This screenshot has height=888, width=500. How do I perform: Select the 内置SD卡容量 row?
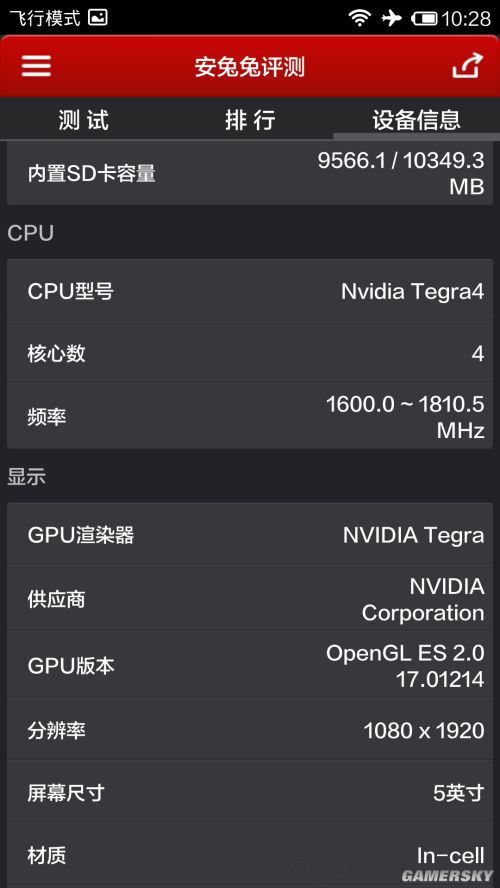(x=250, y=173)
